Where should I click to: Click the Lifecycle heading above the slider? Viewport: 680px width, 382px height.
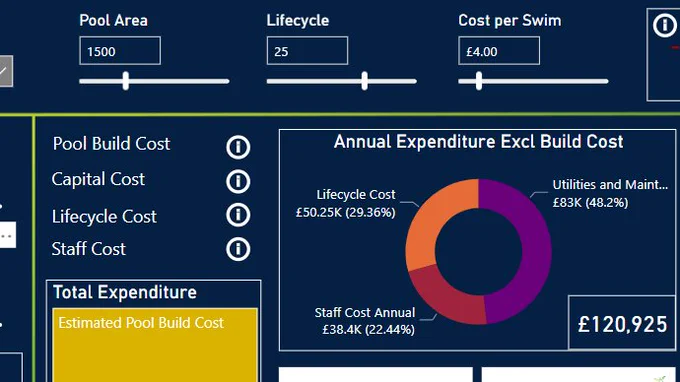pyautogui.click(x=298, y=20)
